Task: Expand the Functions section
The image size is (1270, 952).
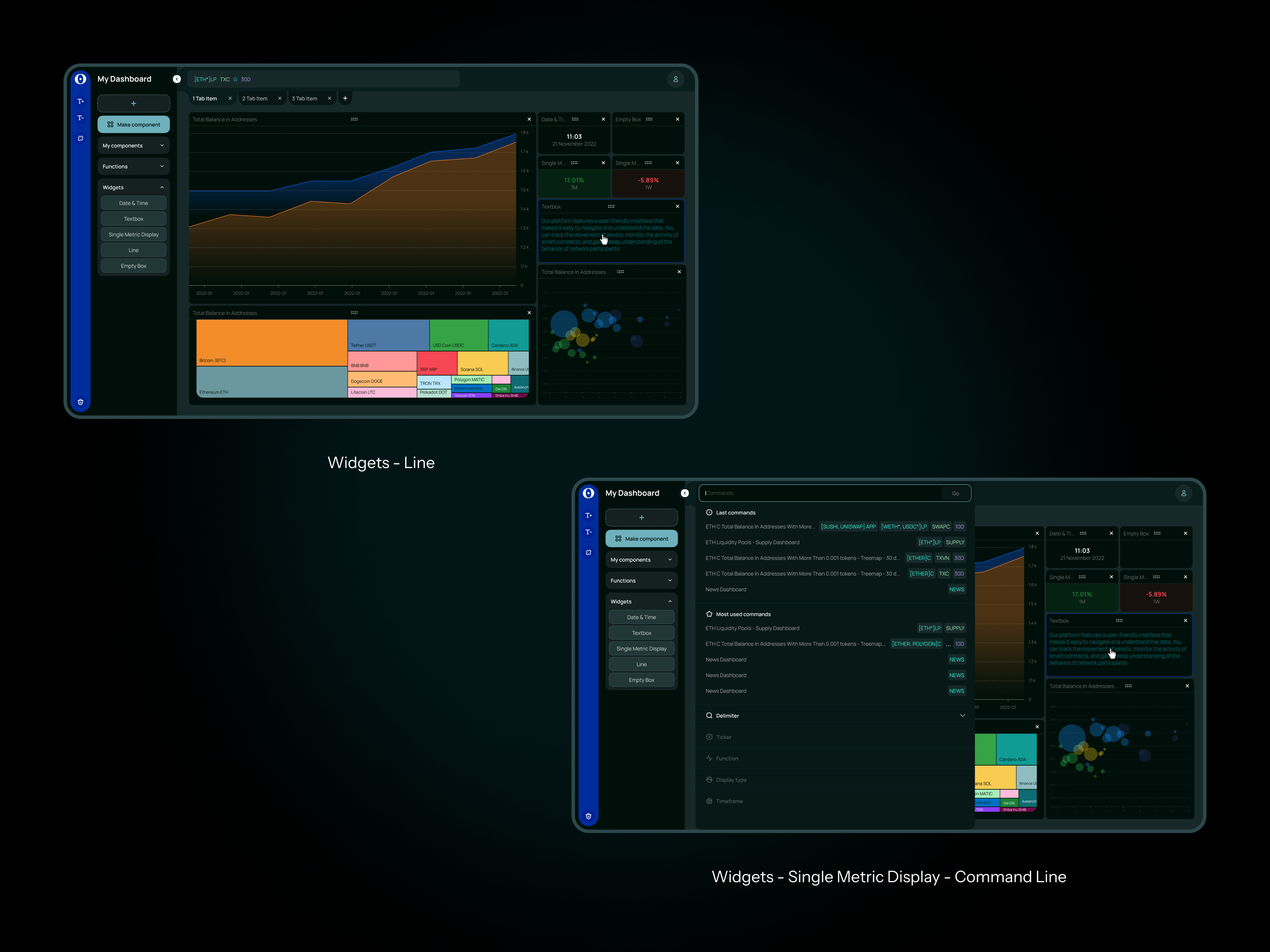Action: point(133,167)
